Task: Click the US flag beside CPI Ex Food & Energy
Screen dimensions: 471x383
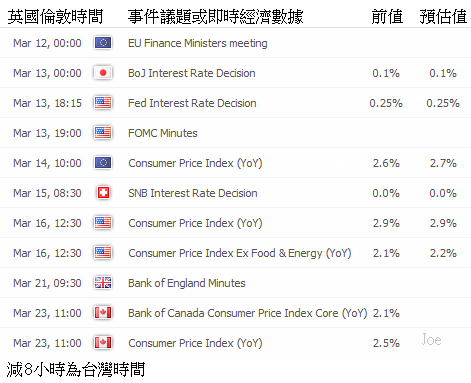Action: click(103, 253)
